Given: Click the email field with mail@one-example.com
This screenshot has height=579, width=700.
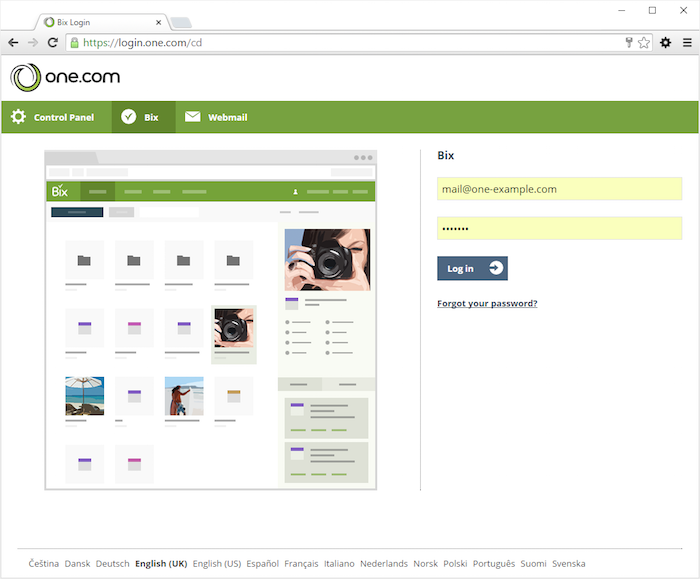Looking at the screenshot, I should pyautogui.click(x=559, y=189).
